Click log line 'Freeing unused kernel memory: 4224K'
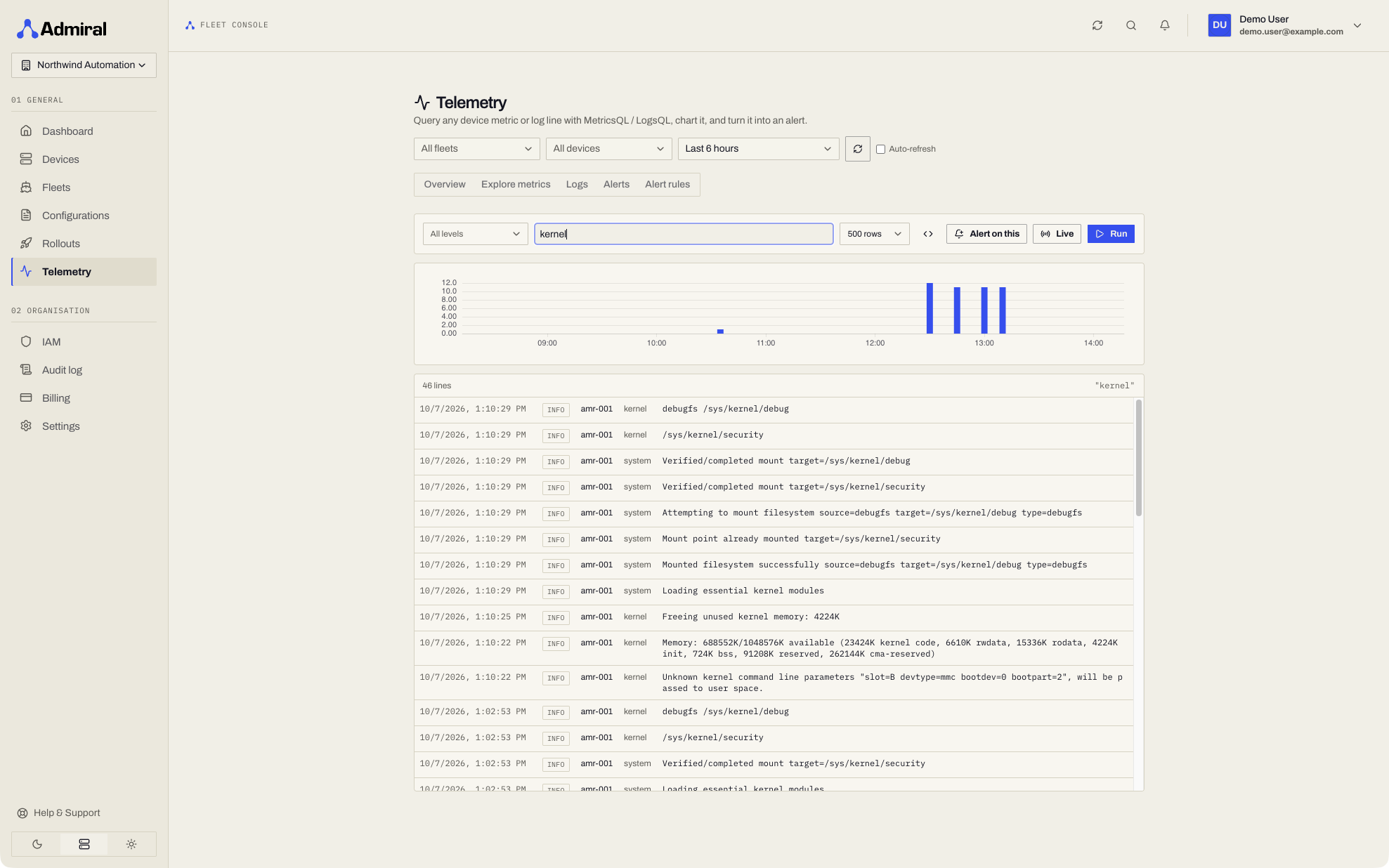The height and width of the screenshot is (868, 1389). 774,618
